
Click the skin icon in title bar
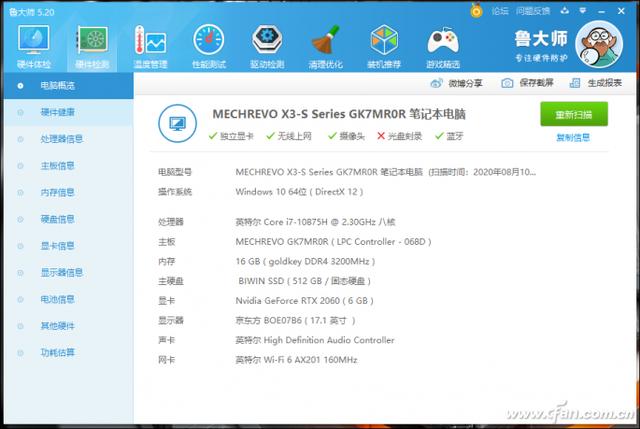(565, 11)
